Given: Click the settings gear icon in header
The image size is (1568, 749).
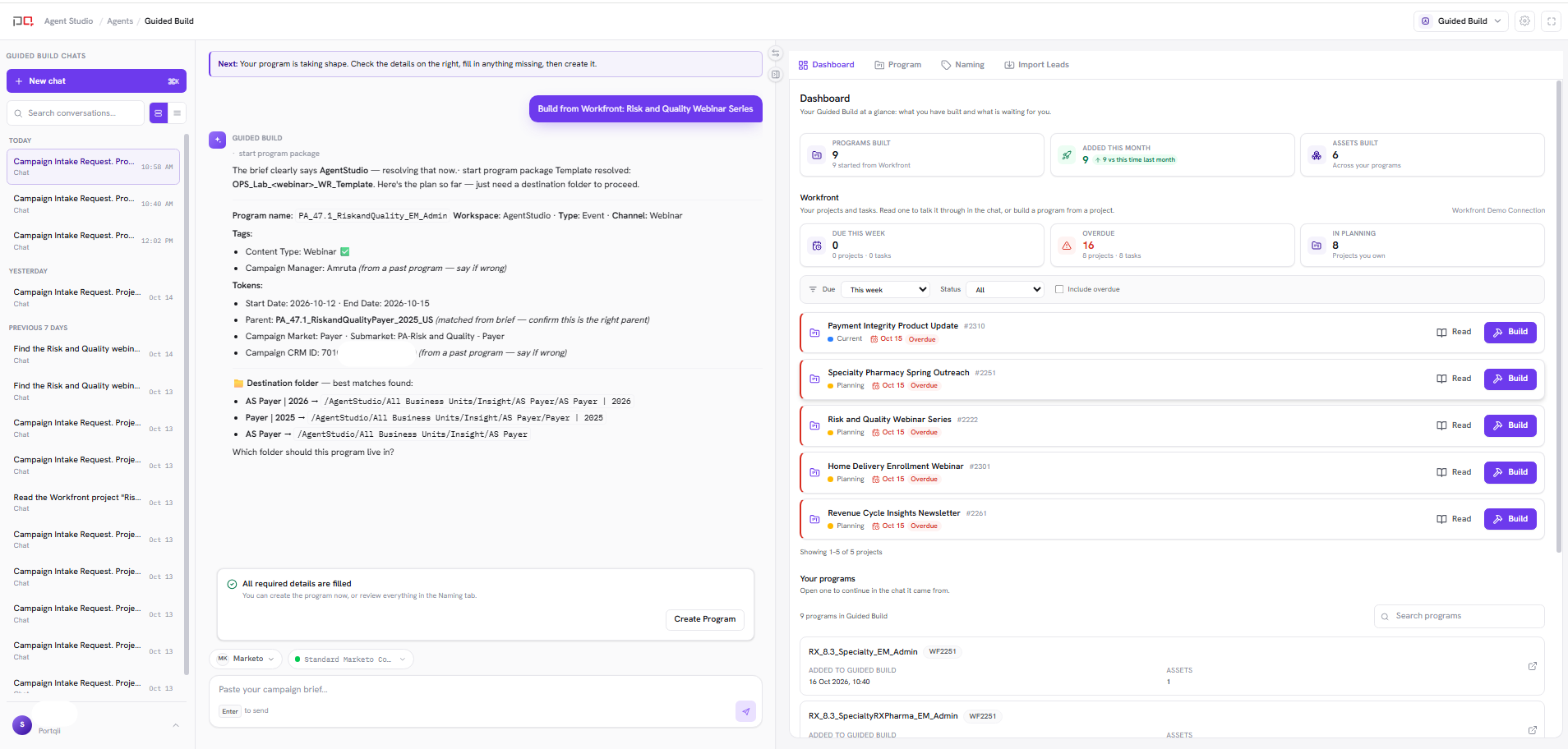Looking at the screenshot, I should click(x=1524, y=21).
